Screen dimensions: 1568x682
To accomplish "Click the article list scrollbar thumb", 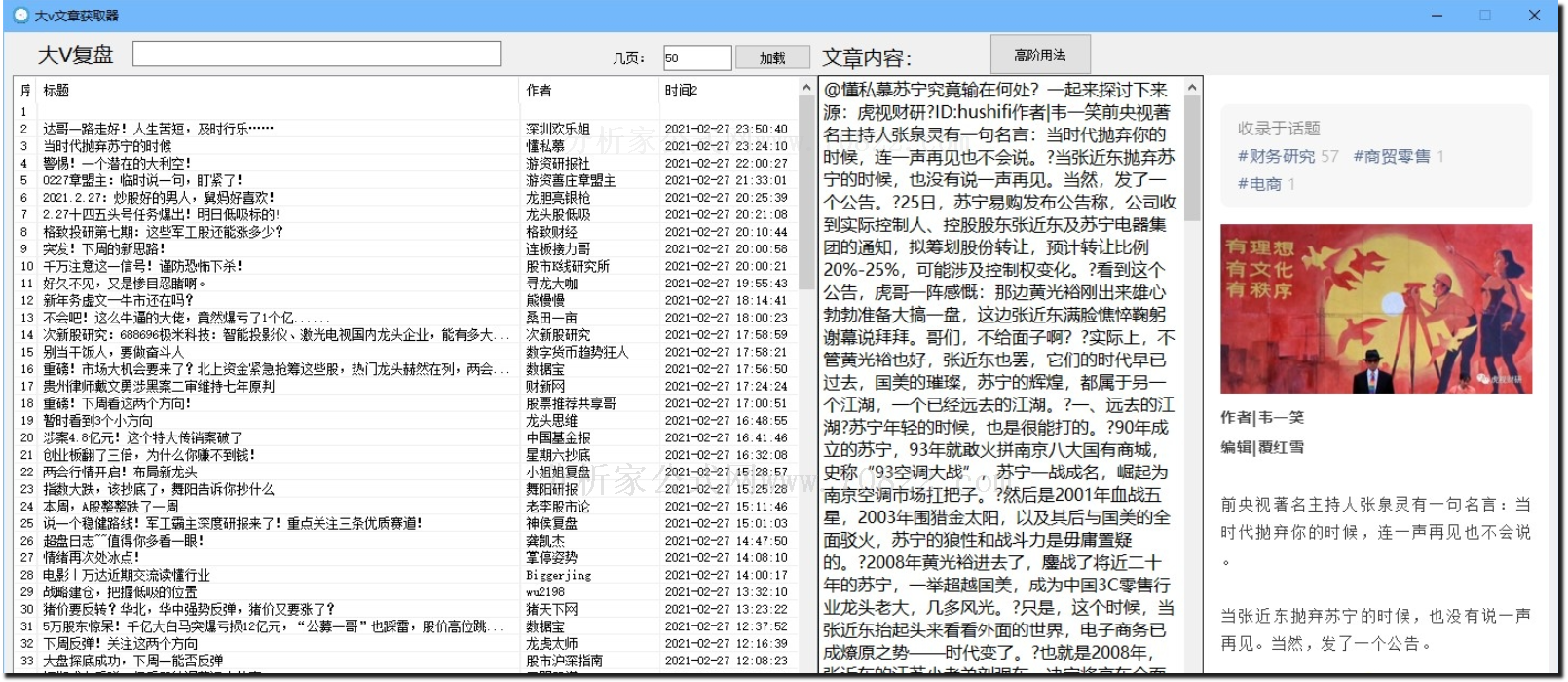I will tap(806, 193).
